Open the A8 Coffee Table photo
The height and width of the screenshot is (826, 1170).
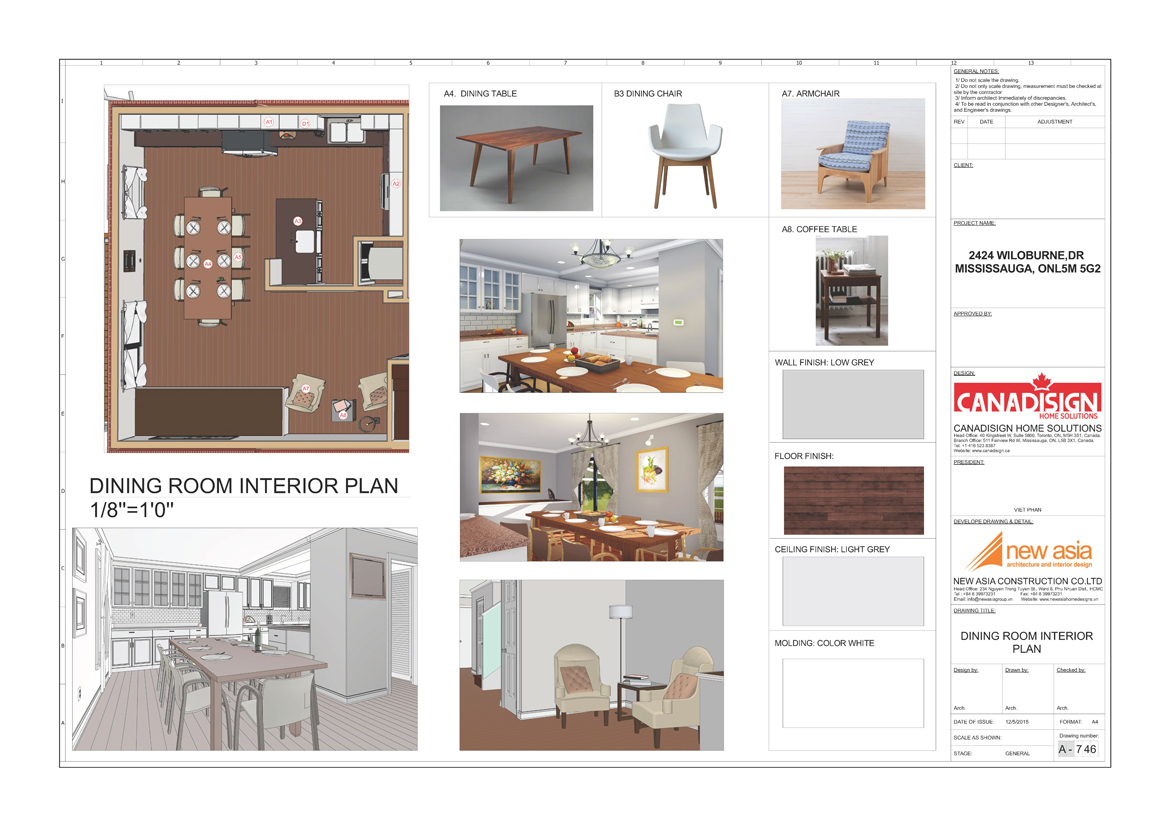click(x=851, y=291)
